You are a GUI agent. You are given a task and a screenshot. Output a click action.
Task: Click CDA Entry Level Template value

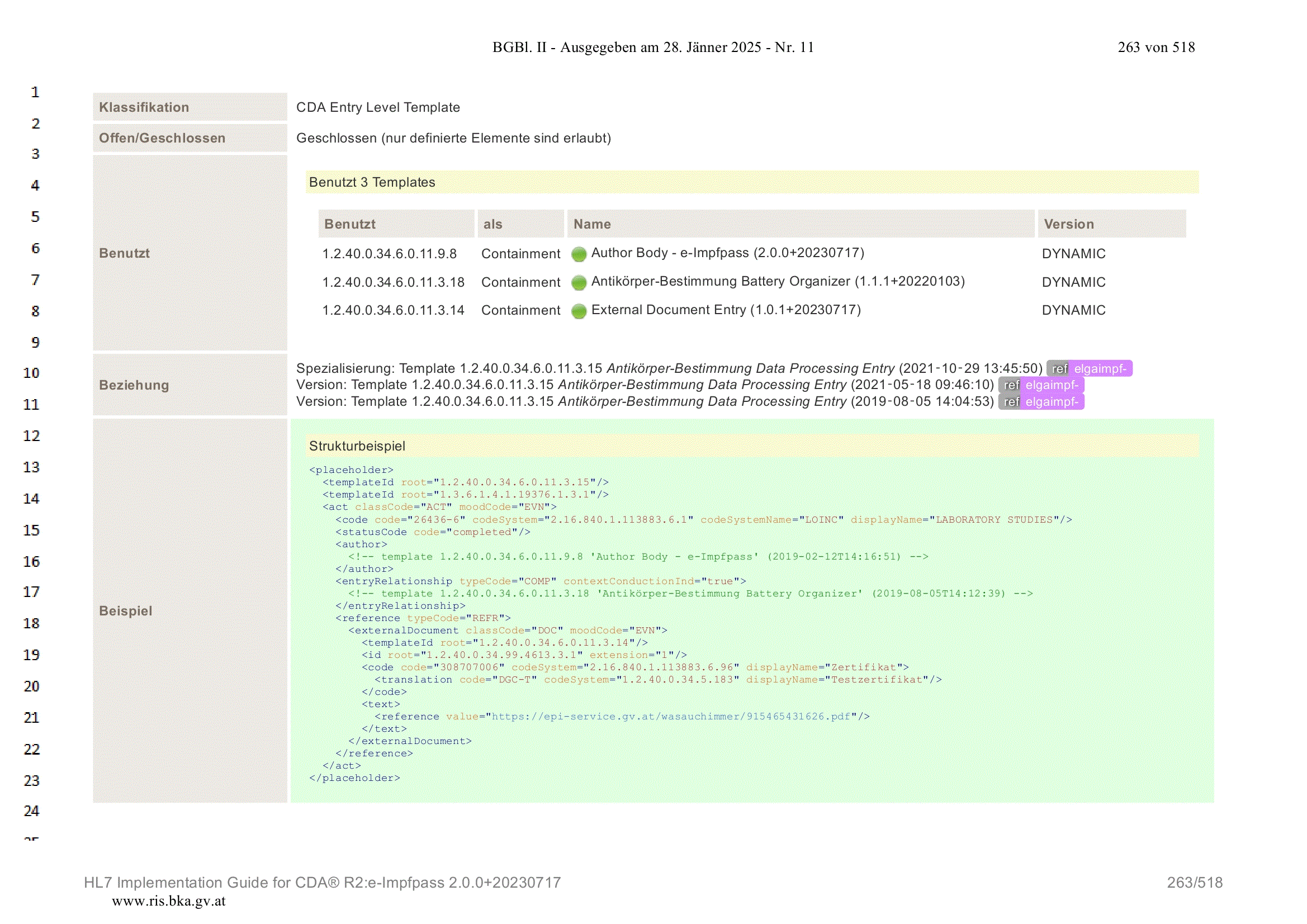pos(378,107)
